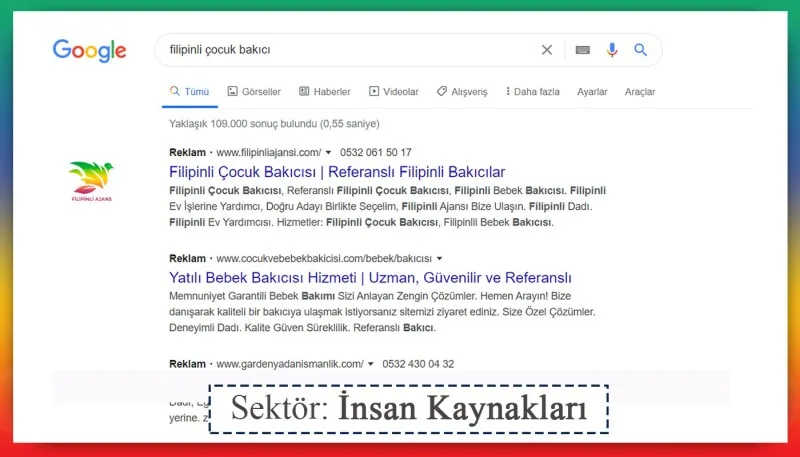Go to the Videolar tab
This screenshot has height=457, width=800.
394,92
